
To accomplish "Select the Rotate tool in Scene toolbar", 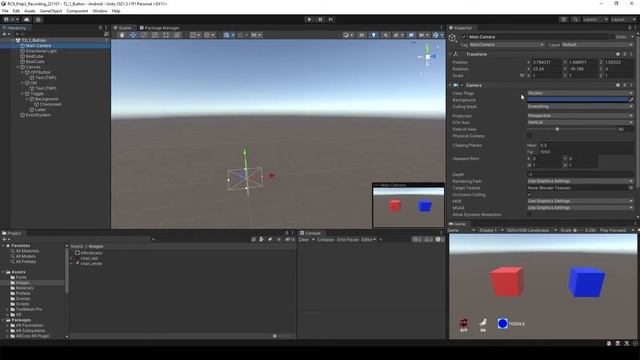I will pyautogui.click(x=144, y=35).
